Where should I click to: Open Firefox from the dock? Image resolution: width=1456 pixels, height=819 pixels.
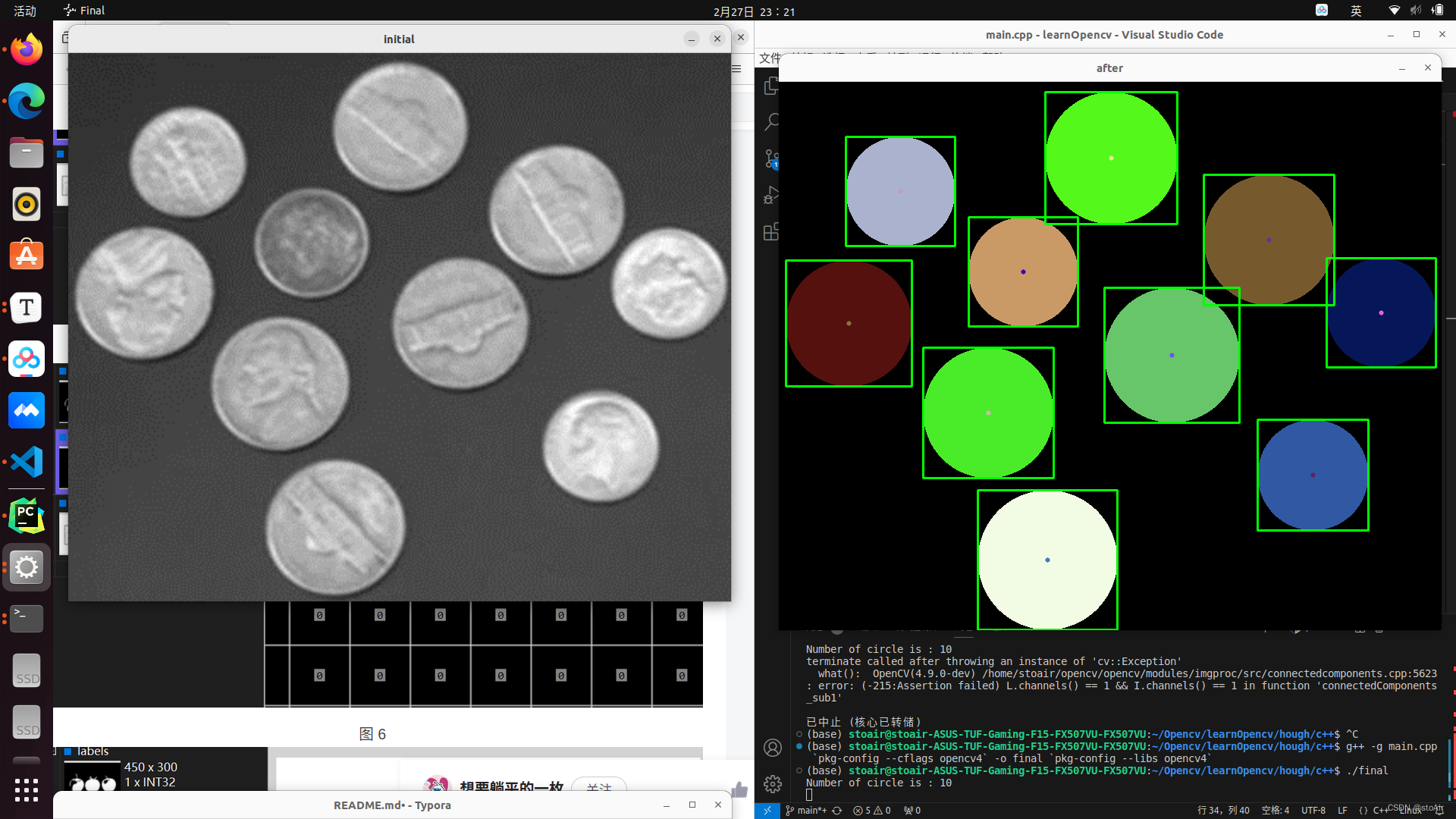tap(27, 50)
